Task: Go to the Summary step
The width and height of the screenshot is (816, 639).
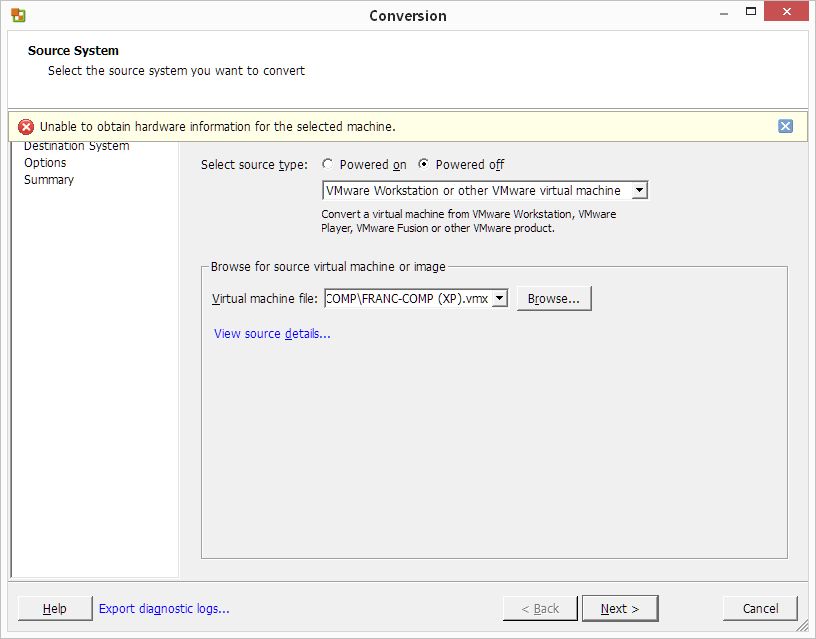Action: click(x=49, y=180)
